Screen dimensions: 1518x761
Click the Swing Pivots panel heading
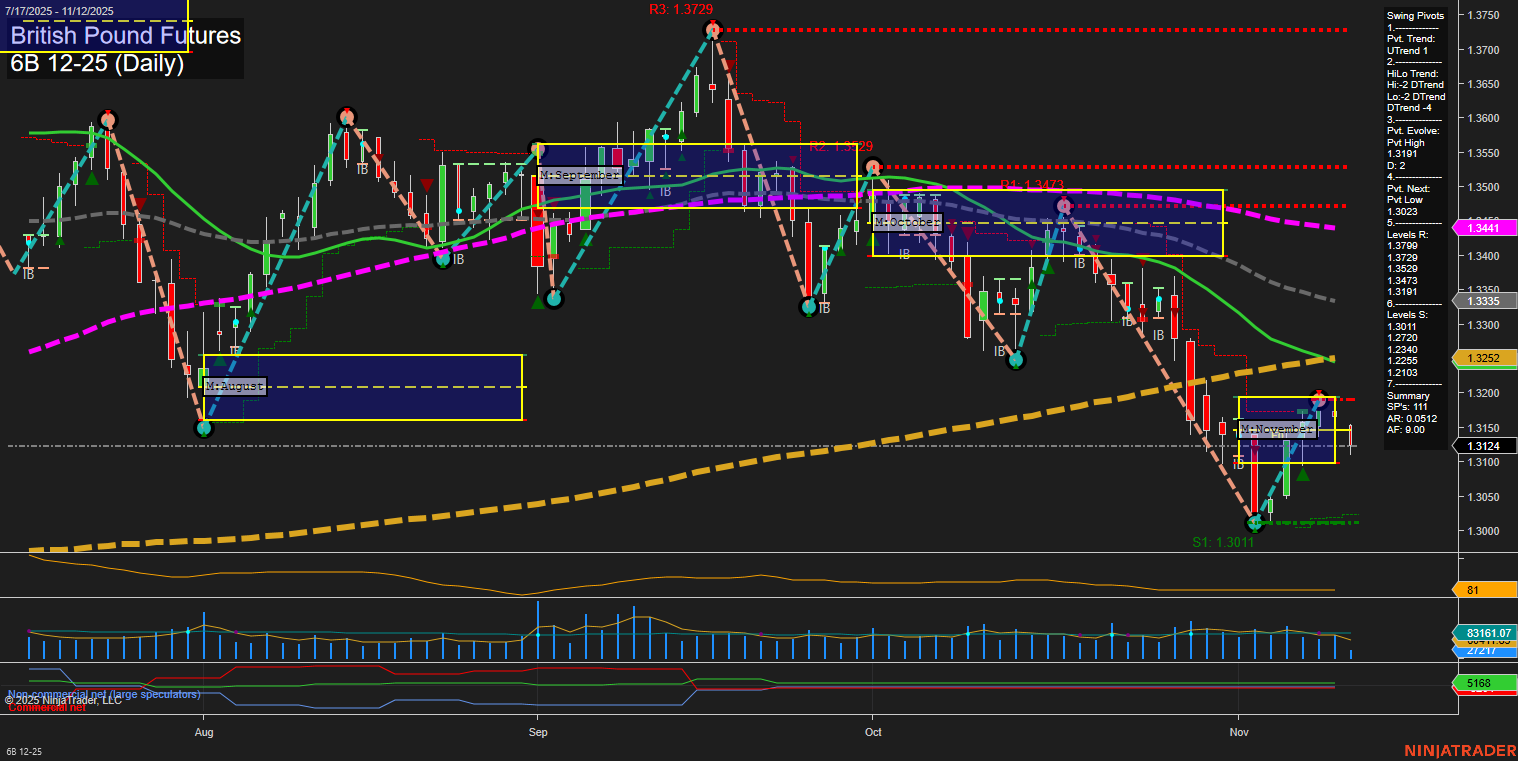click(1415, 16)
